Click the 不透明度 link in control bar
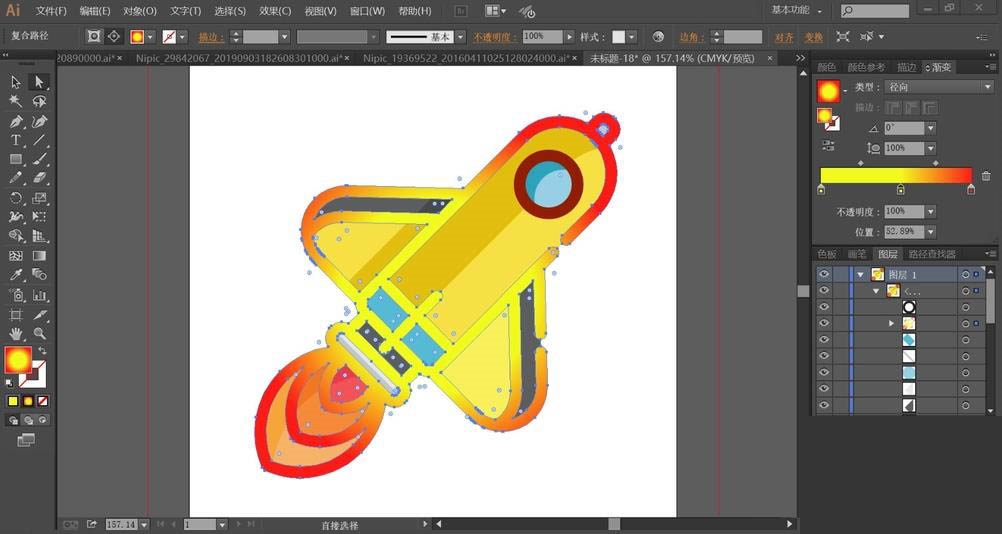Image resolution: width=1002 pixels, height=534 pixels. click(x=495, y=37)
